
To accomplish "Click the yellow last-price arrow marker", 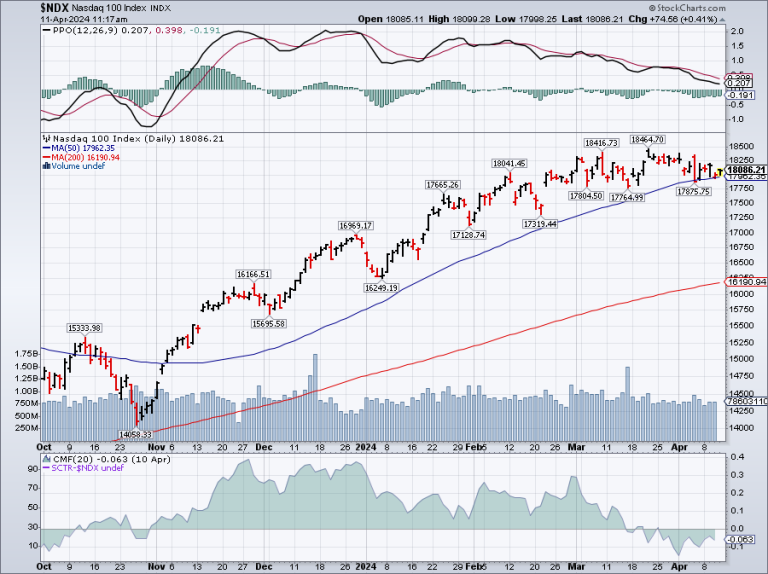I will 719,172.
